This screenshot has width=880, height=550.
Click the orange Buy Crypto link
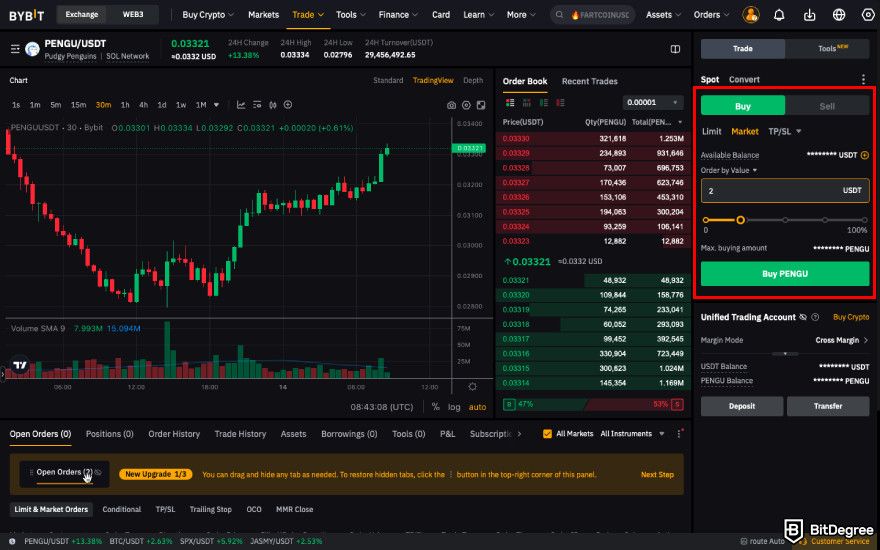click(x=851, y=317)
